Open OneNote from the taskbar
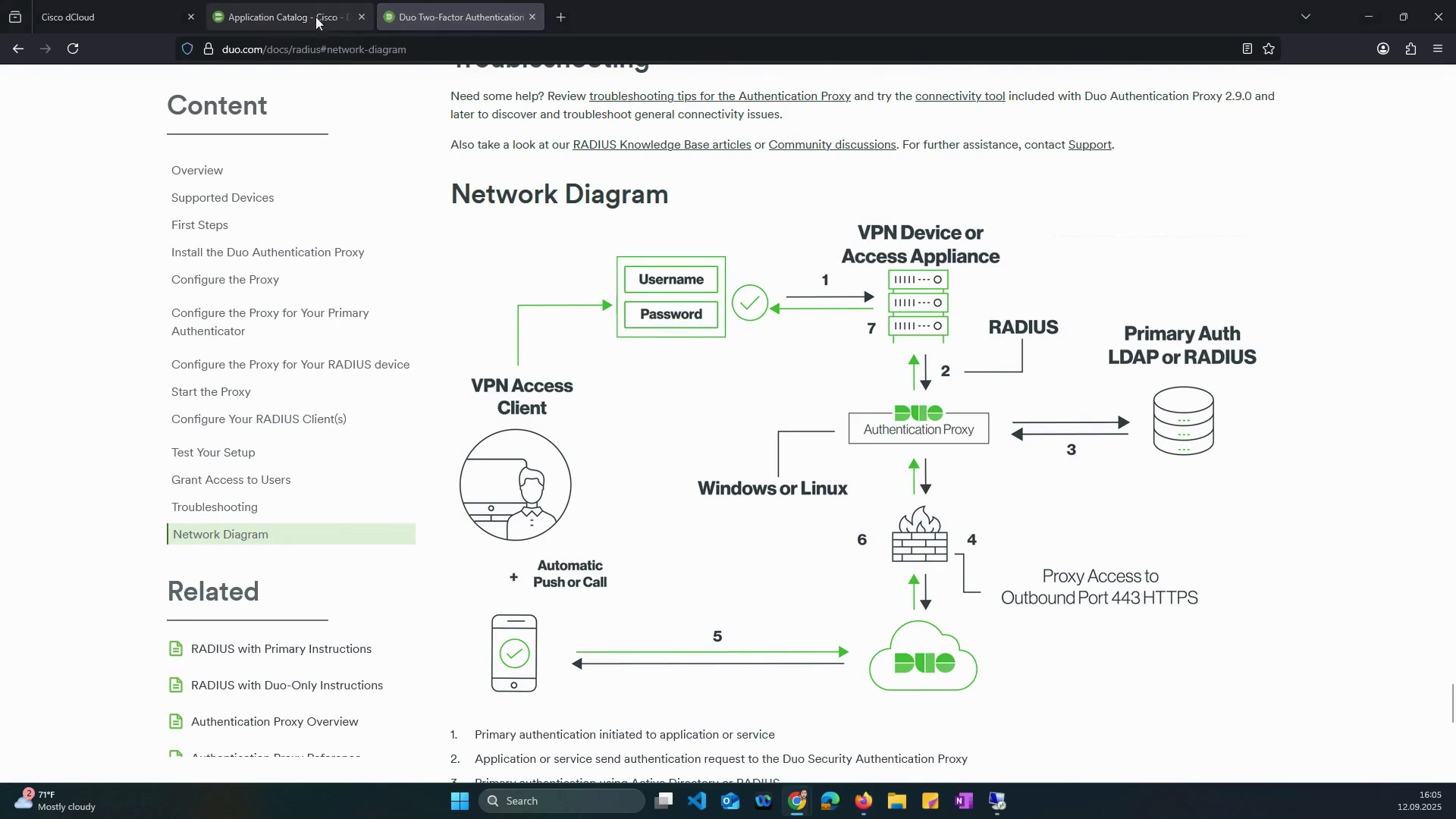Image resolution: width=1456 pixels, height=819 pixels. click(964, 801)
